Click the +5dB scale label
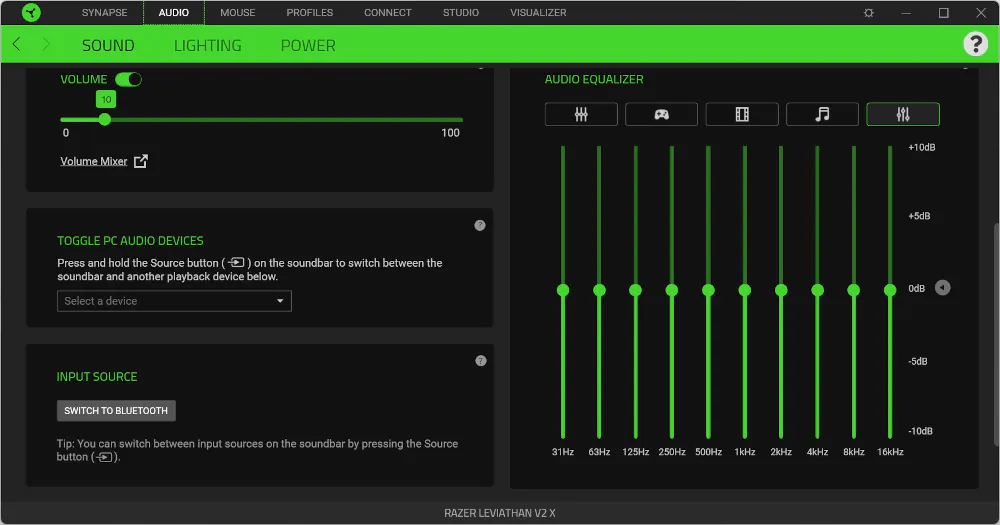1000x525 pixels. point(919,216)
